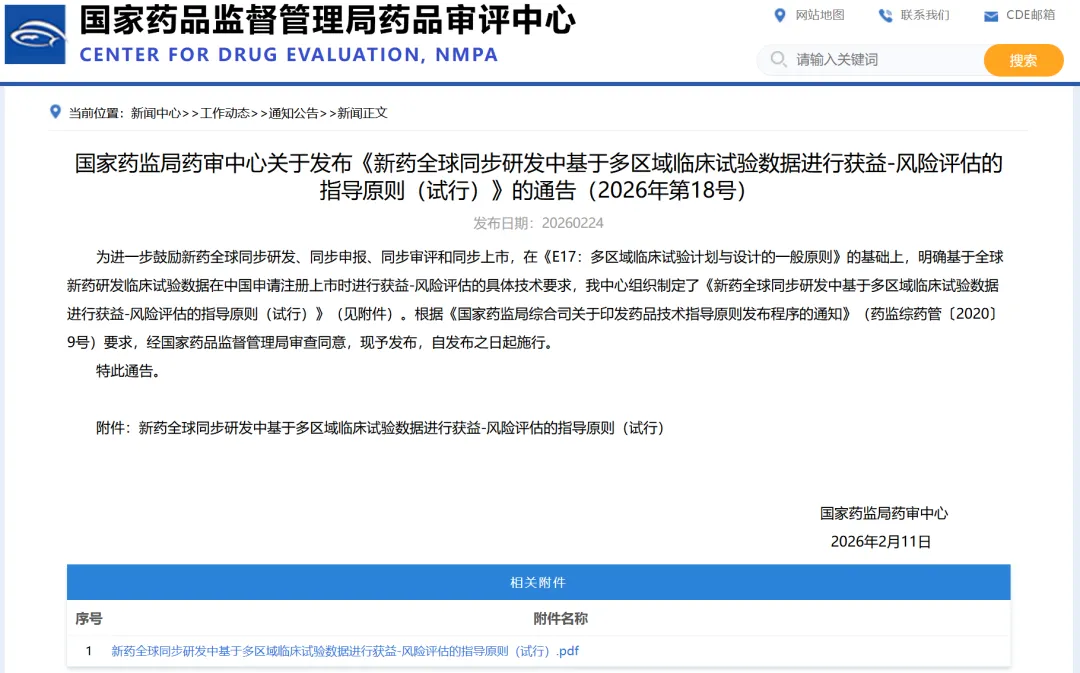Click the CDE logo emblem
This screenshot has width=1080, height=673.
pyautogui.click(x=36, y=34)
